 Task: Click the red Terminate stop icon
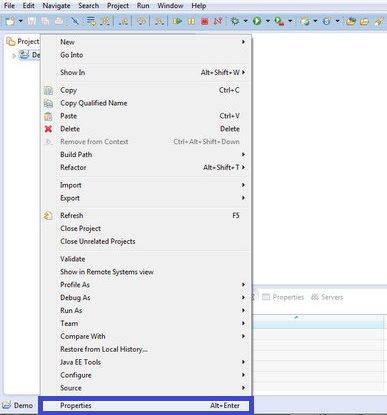(205, 21)
